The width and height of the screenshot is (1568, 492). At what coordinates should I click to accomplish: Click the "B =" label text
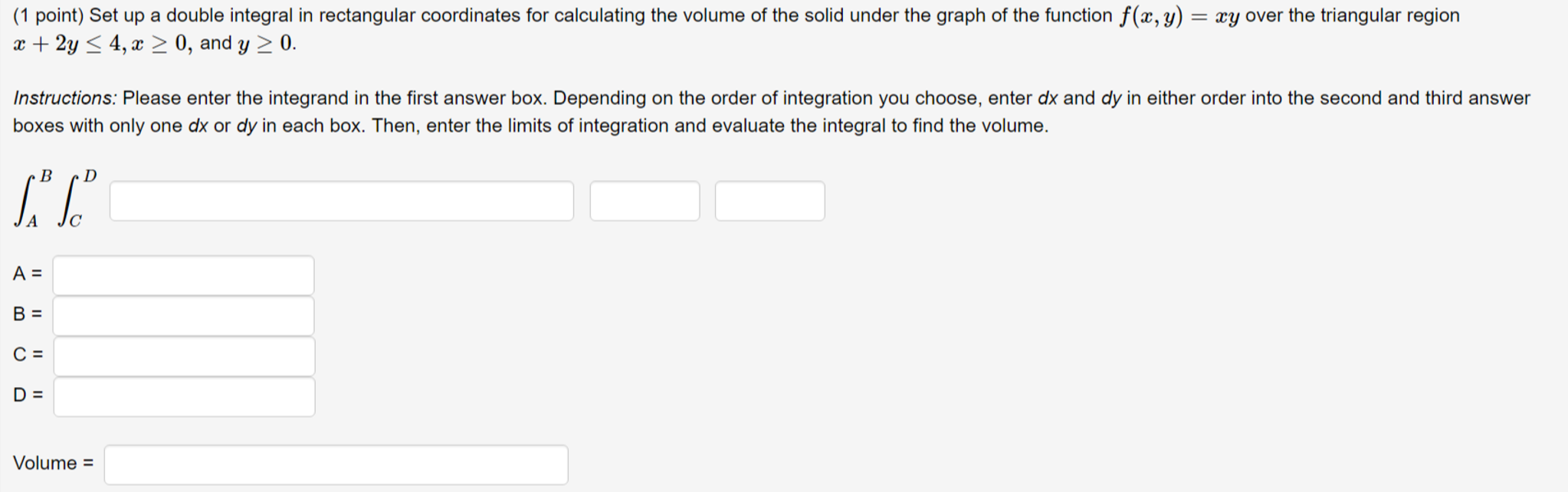click(x=28, y=314)
